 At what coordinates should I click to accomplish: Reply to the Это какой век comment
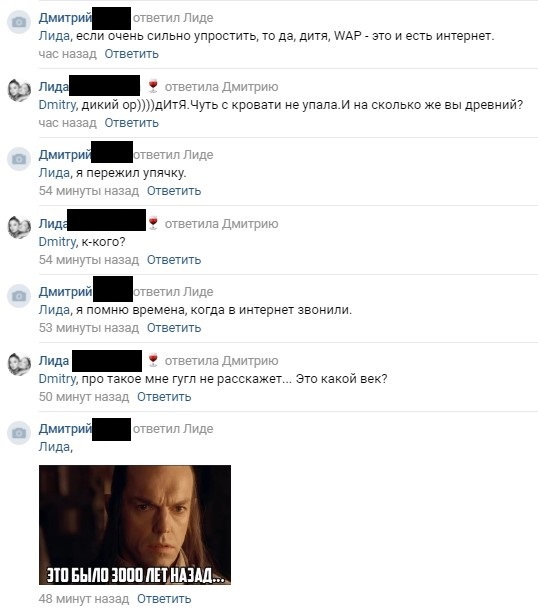[164, 397]
